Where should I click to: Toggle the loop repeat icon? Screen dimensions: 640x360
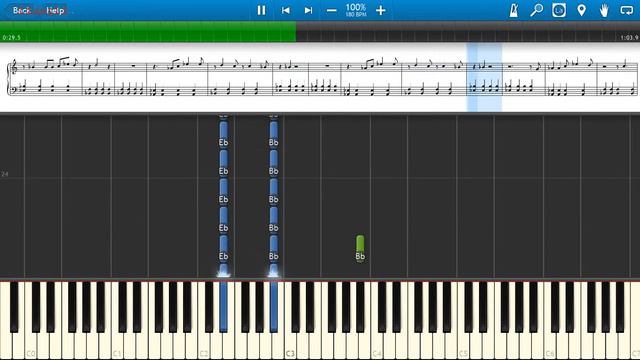pos(627,10)
